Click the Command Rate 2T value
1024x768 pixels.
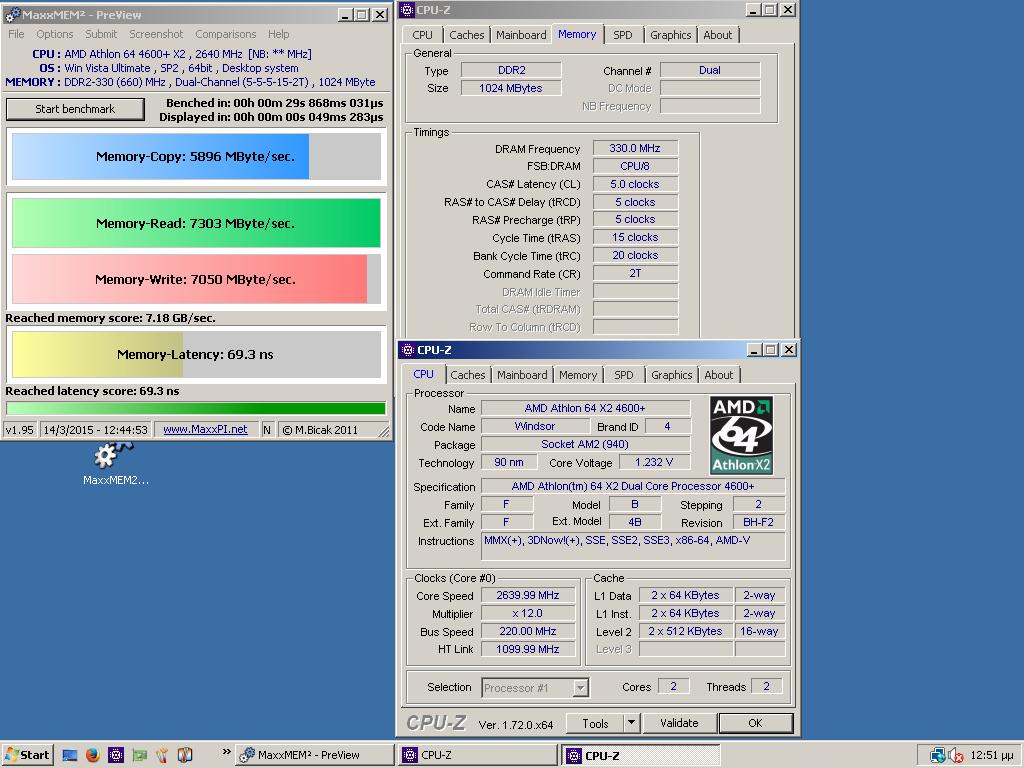(x=635, y=274)
